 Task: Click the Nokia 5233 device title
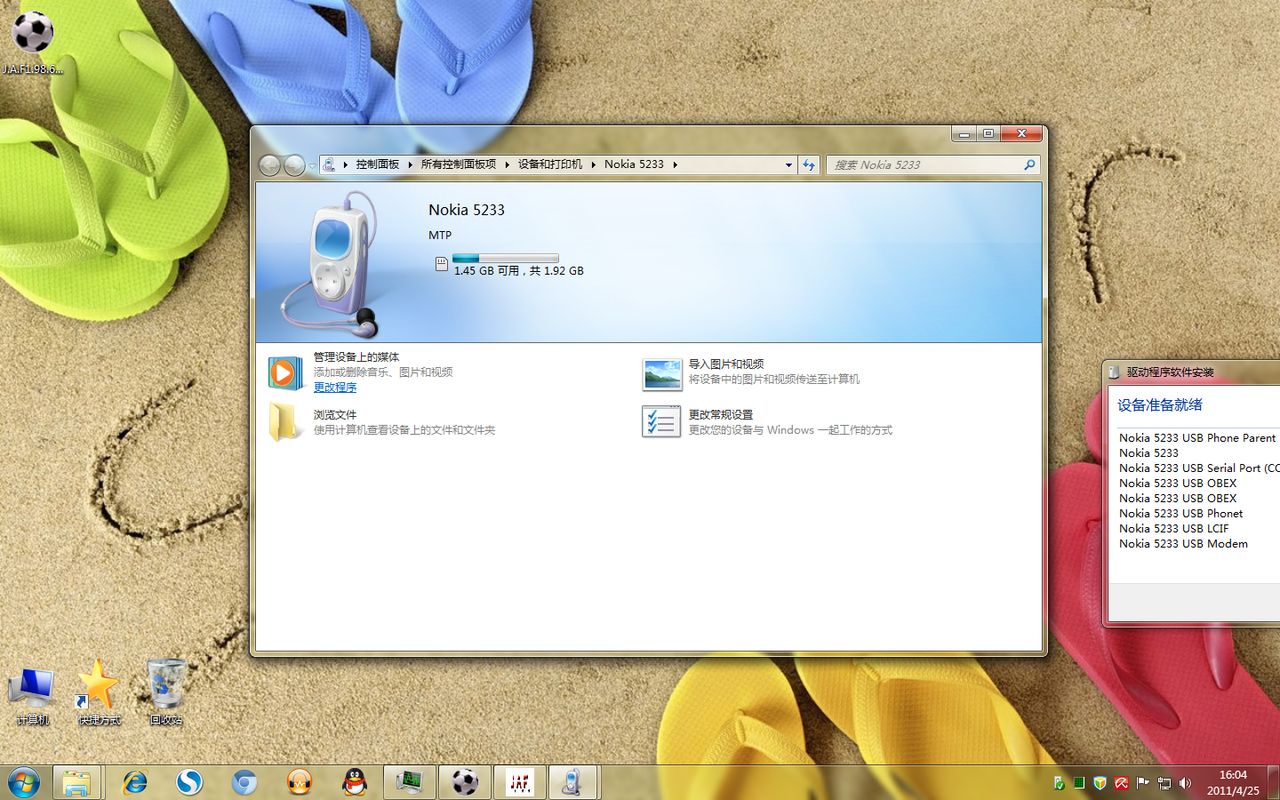point(467,210)
